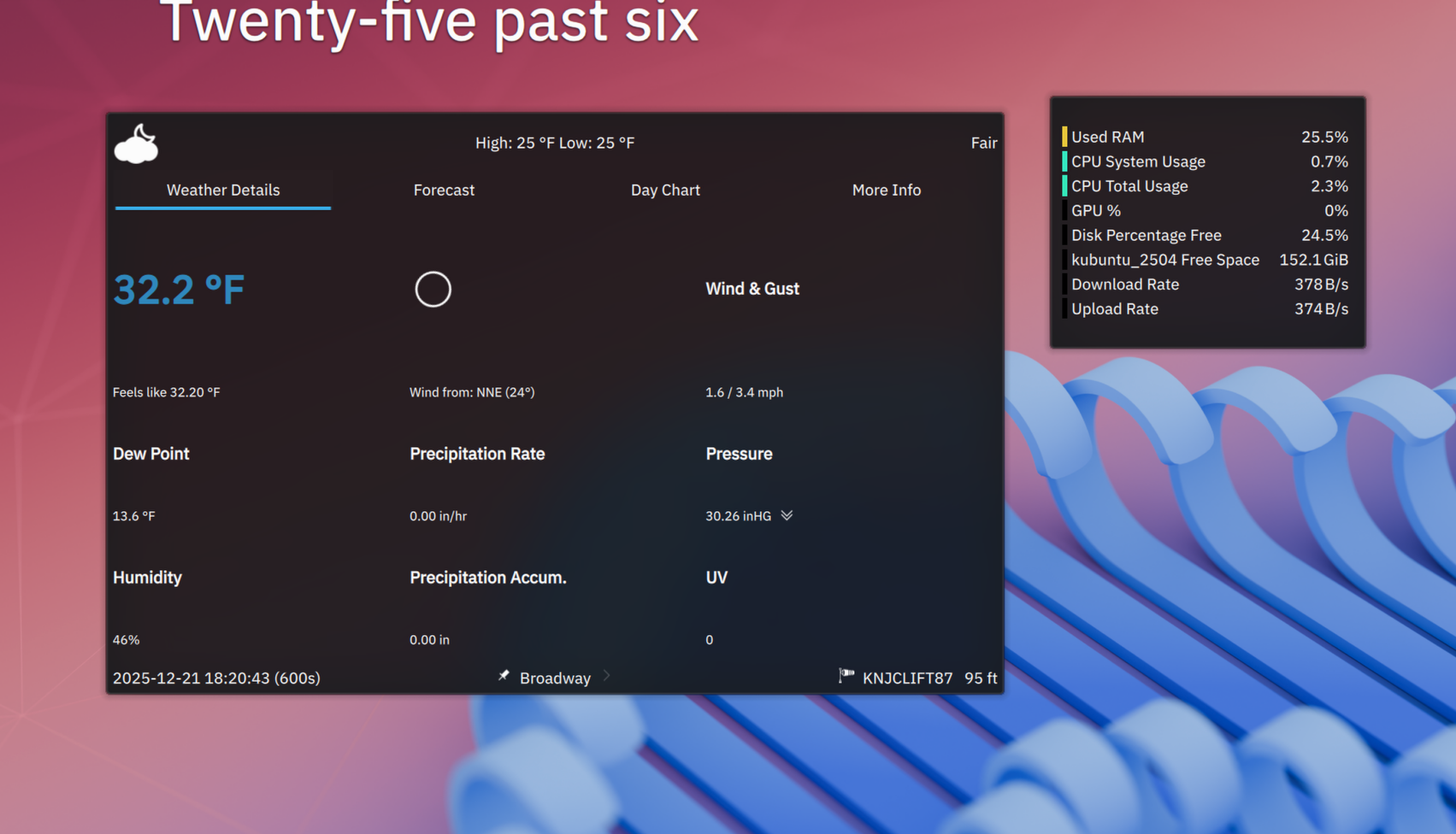This screenshot has width=1456, height=834.
Task: Switch back to the Weather Details tab
Action: (223, 190)
